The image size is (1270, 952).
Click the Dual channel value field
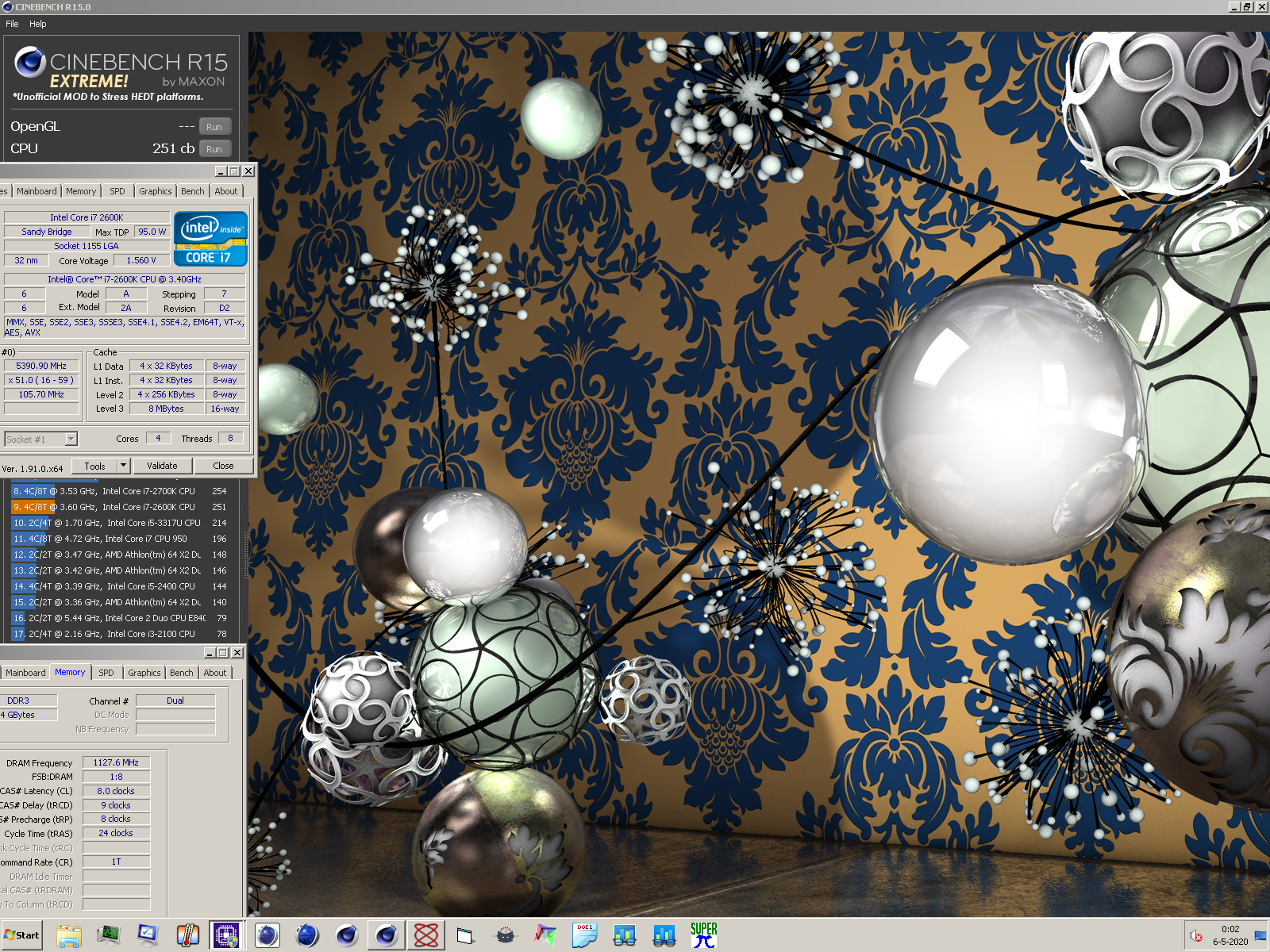(x=175, y=701)
